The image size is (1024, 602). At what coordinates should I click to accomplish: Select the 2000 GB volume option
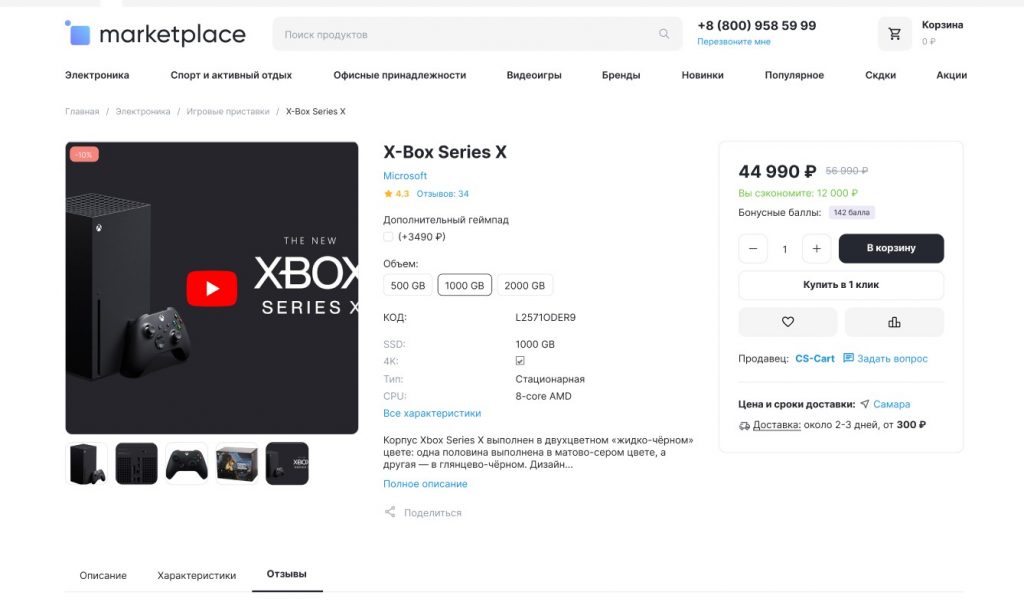[x=525, y=285]
